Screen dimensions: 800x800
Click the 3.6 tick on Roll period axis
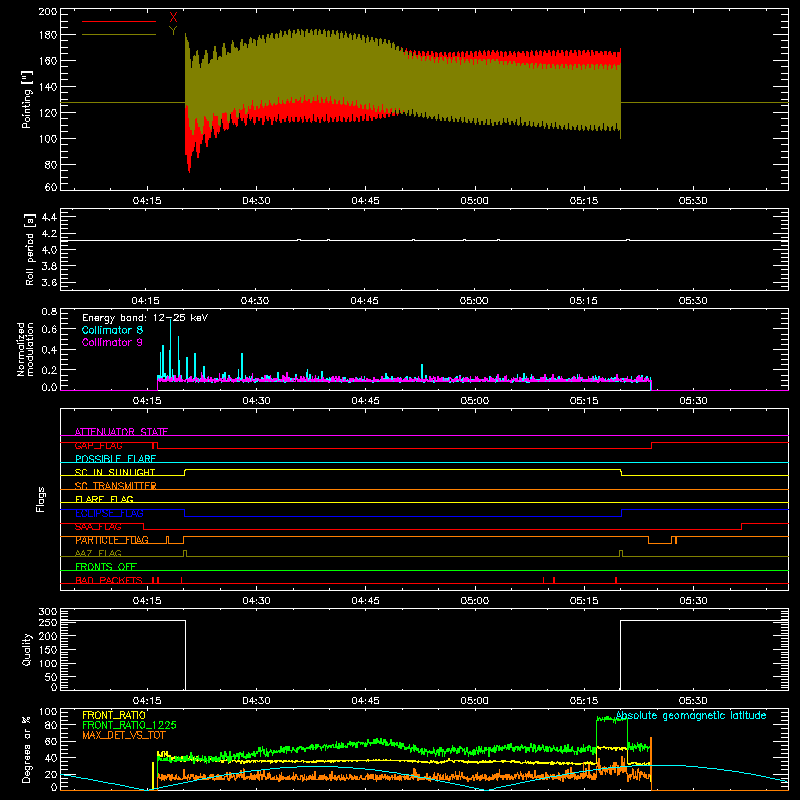point(49,282)
